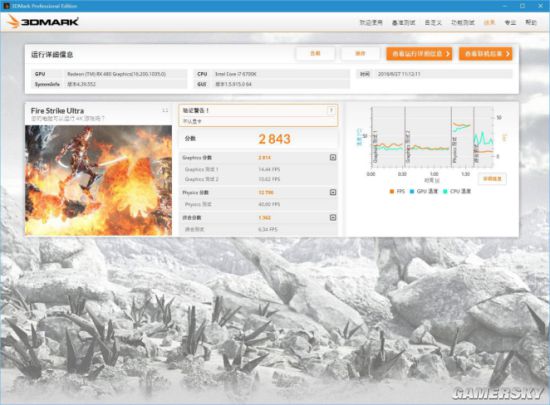Click the white Save button in details header
The width and height of the screenshot is (550, 405).
click(x=360, y=54)
